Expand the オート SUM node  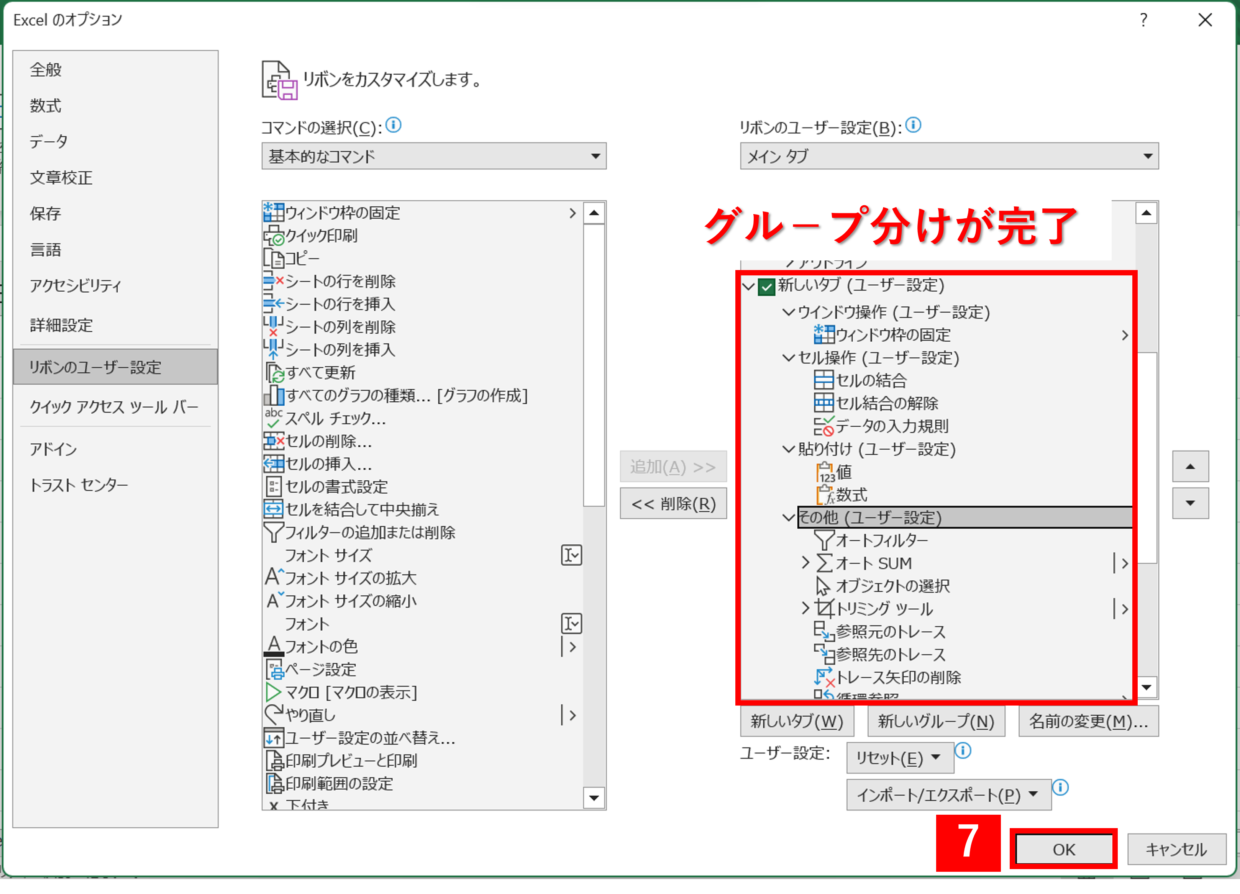click(807, 563)
